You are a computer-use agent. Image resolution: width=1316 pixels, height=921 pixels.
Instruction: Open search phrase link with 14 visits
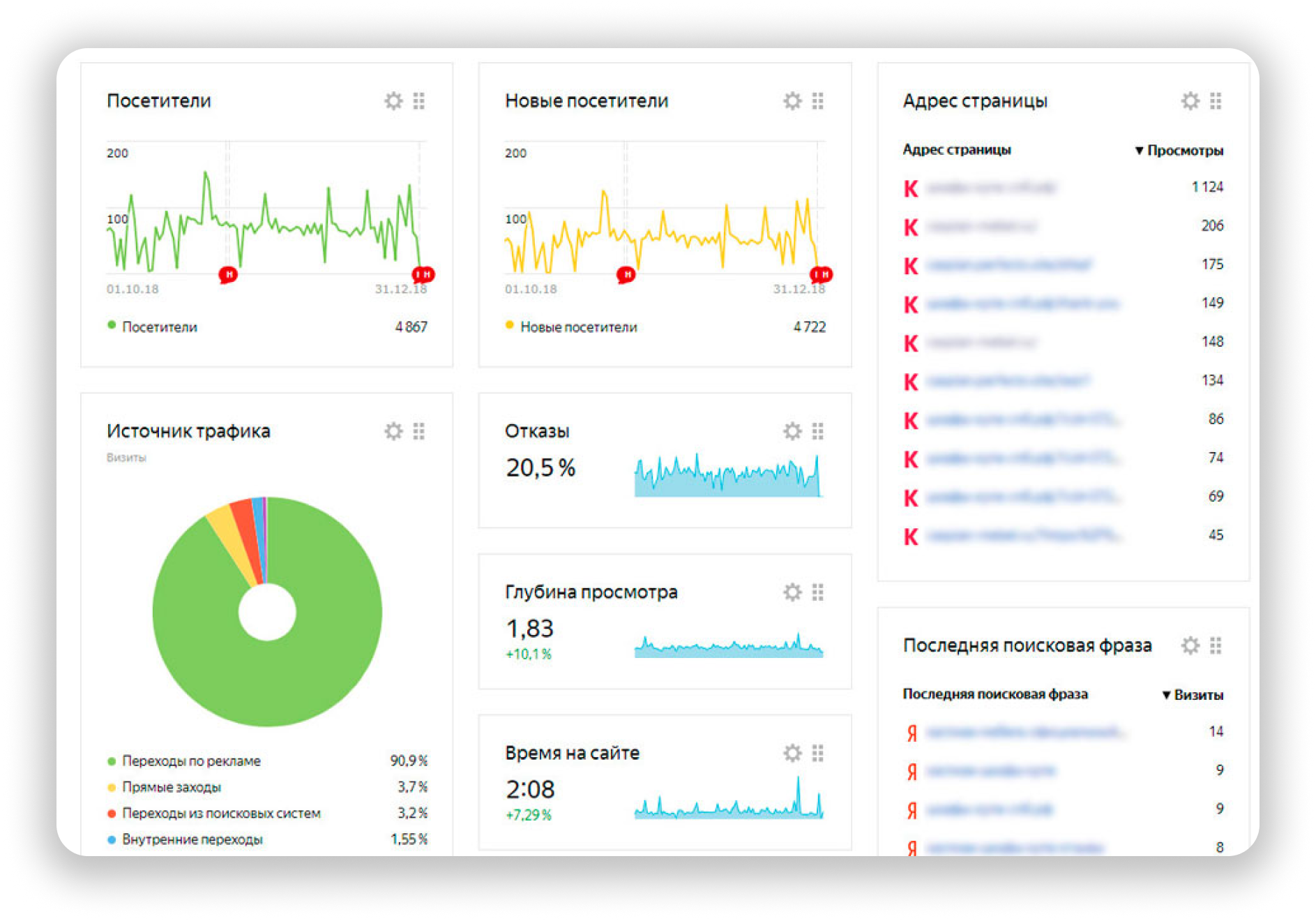tap(1025, 731)
